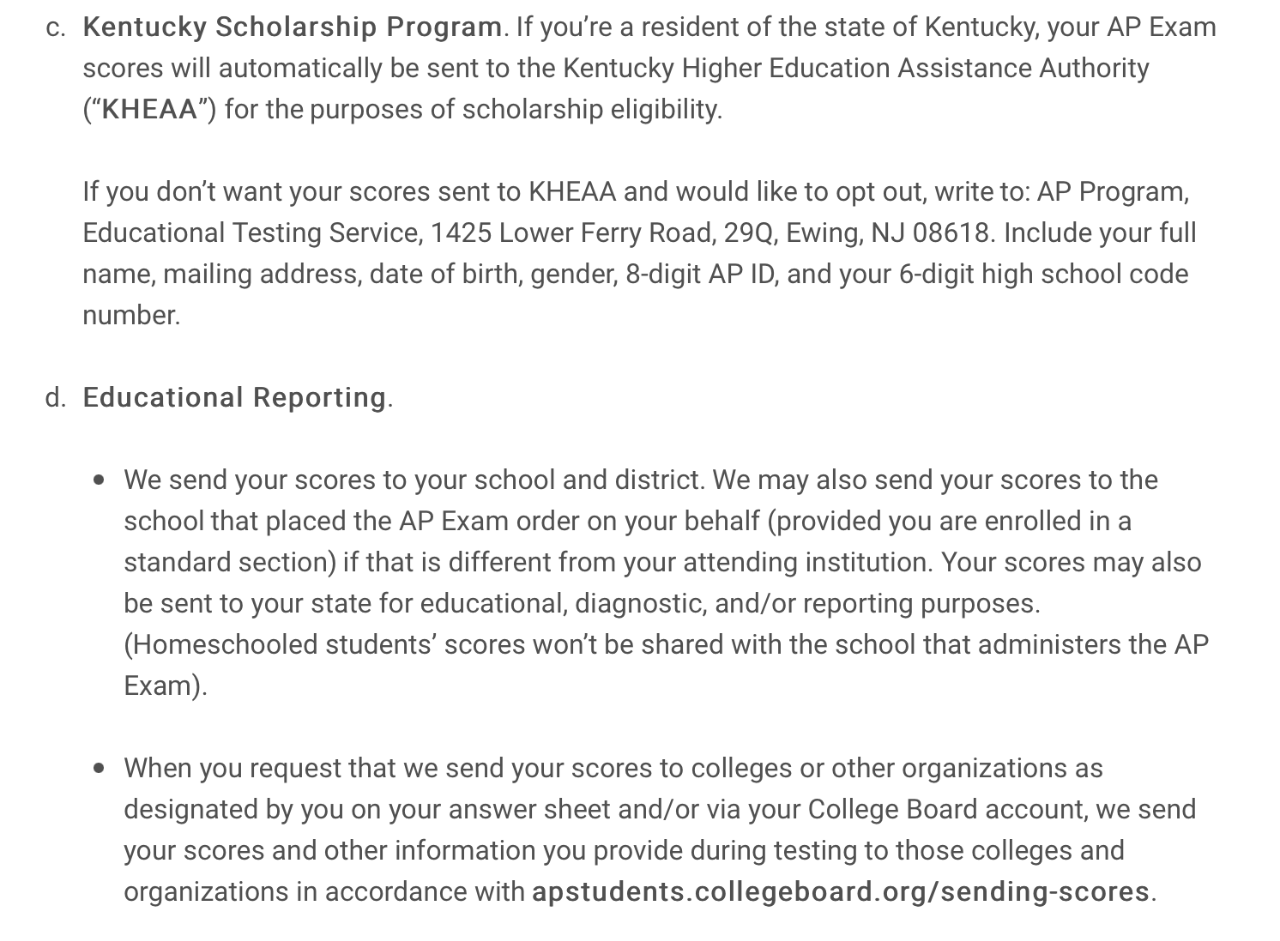
Task: Click the Educational Reporting heading
Action: pos(234,398)
